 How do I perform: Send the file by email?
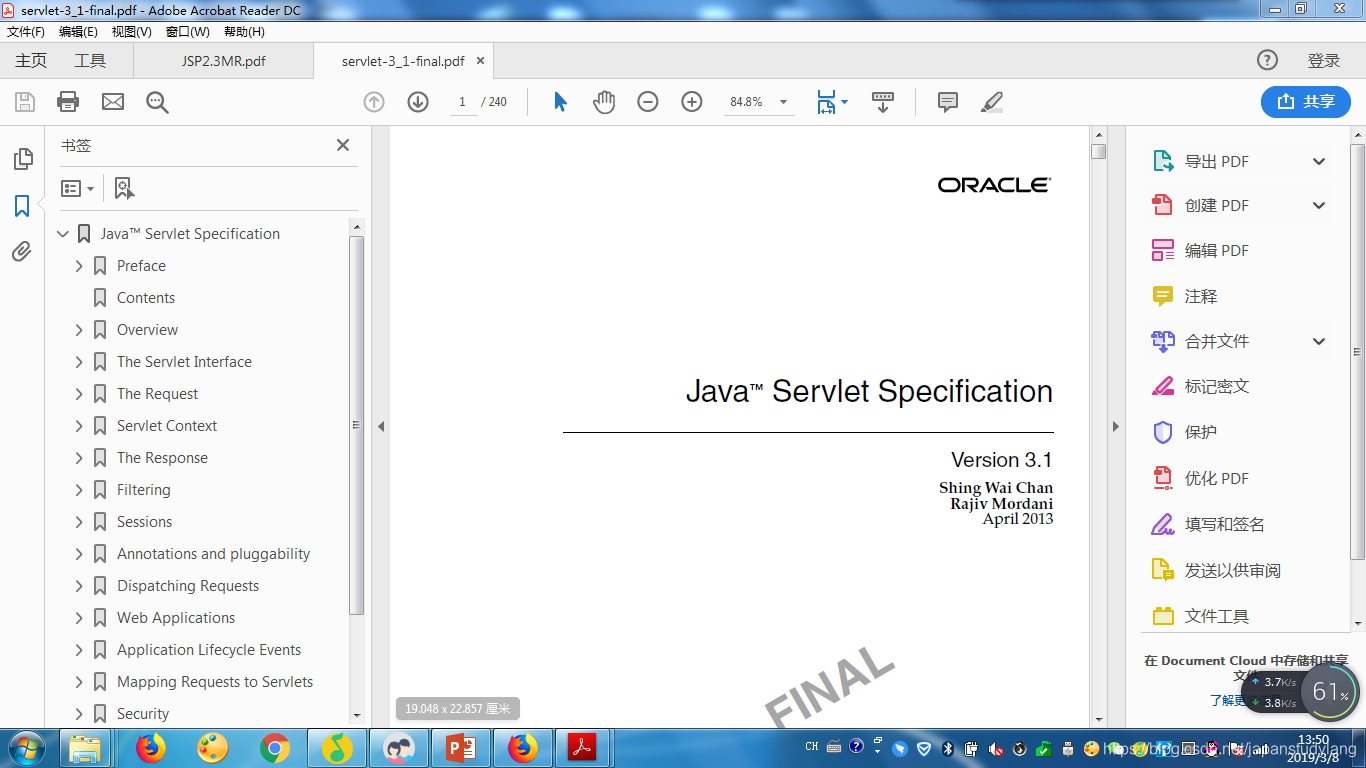pos(111,101)
